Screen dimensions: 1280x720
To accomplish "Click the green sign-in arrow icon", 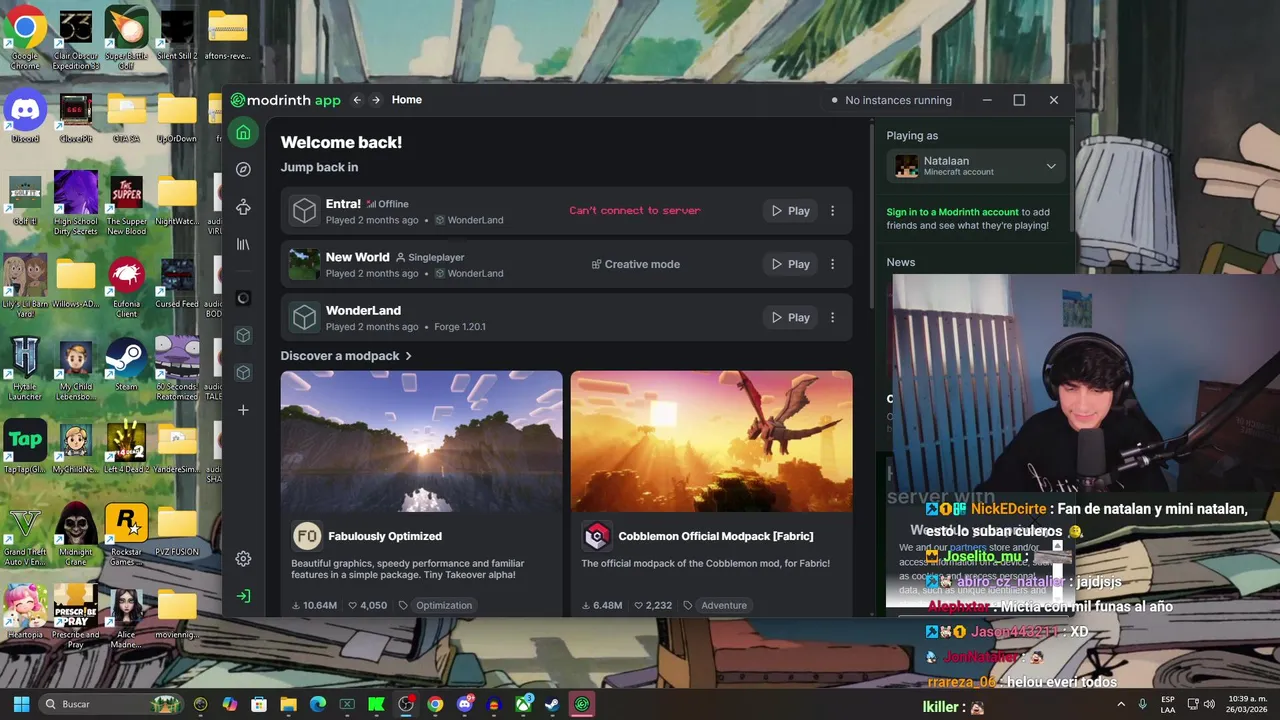I will [x=243, y=596].
